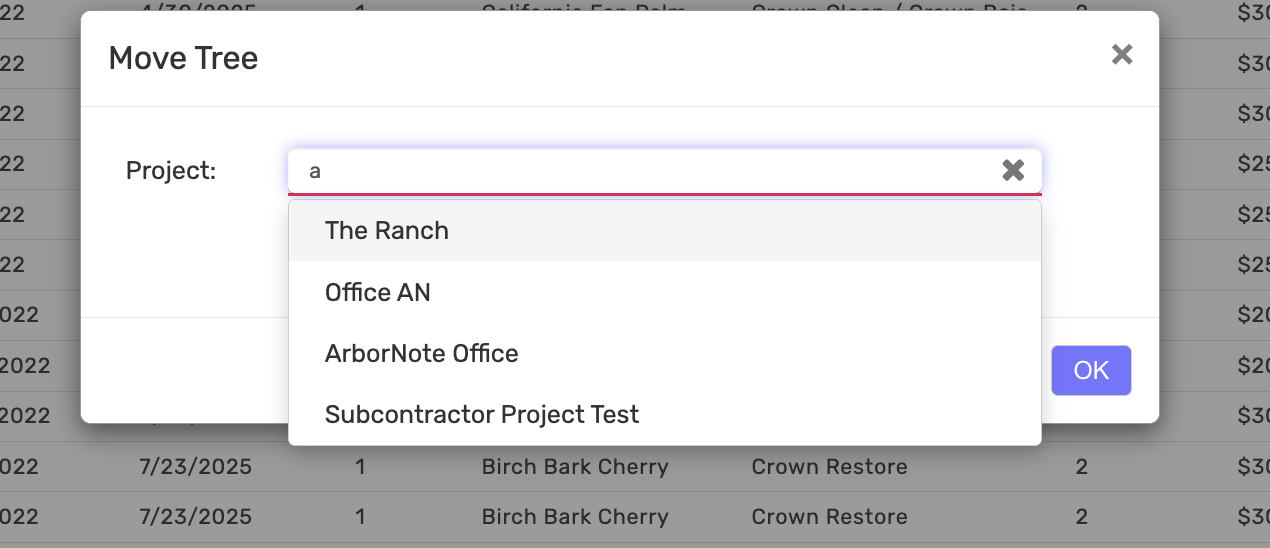
Task: Click the Project: field label
Action: [171, 171]
